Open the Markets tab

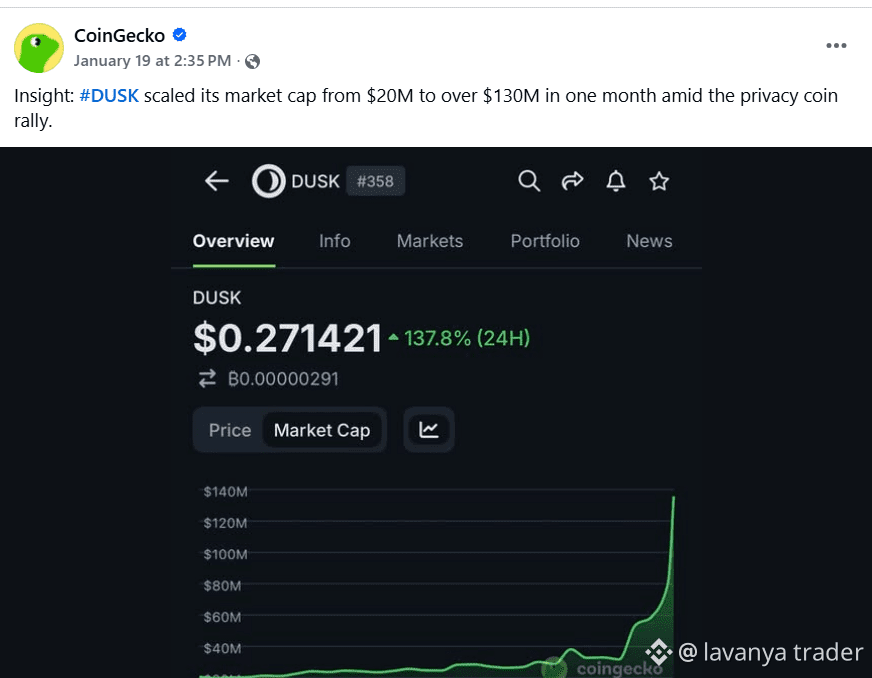click(x=430, y=241)
